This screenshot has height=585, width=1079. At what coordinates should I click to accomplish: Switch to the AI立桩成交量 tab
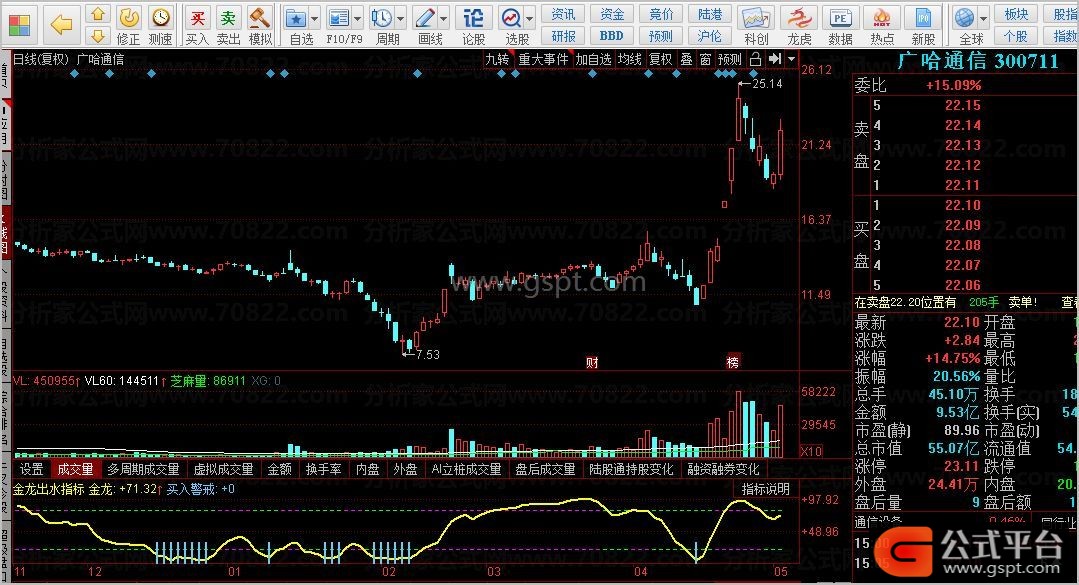467,469
